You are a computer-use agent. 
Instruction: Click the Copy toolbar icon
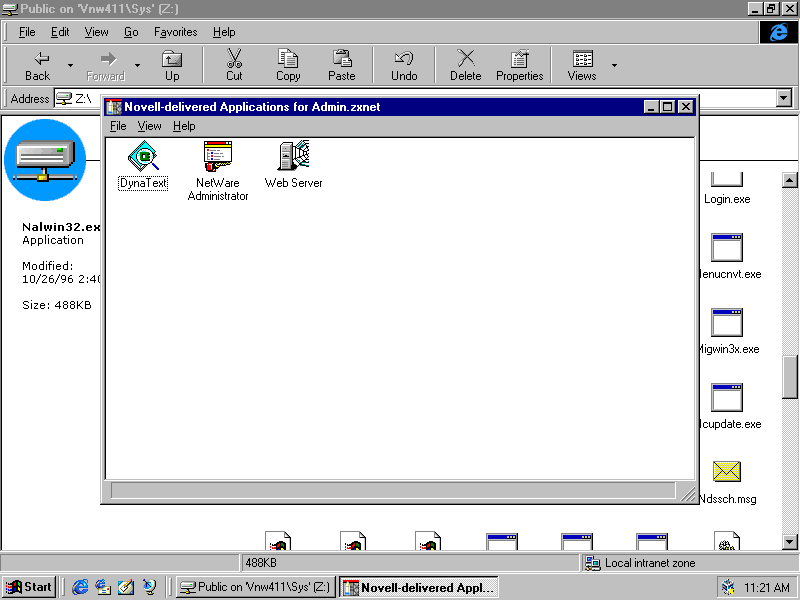[x=288, y=59]
